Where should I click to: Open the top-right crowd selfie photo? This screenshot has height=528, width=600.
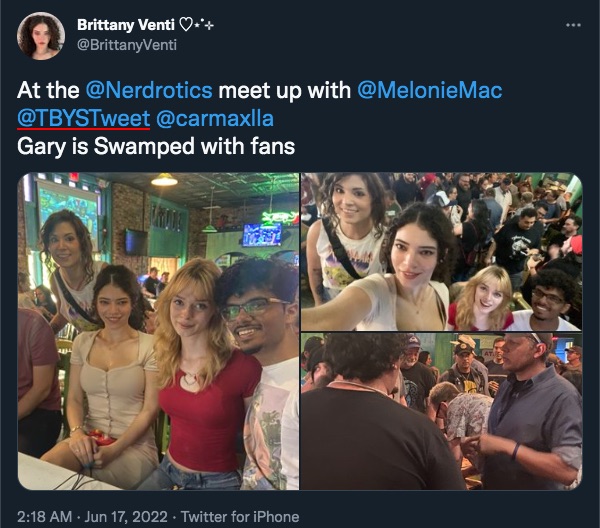click(x=442, y=252)
